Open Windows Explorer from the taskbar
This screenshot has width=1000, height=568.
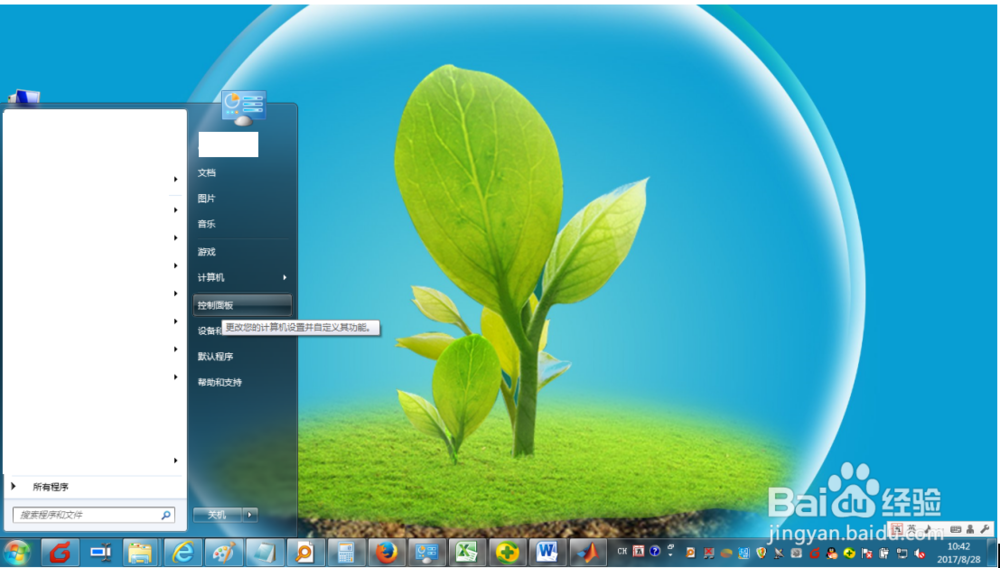[x=142, y=553]
